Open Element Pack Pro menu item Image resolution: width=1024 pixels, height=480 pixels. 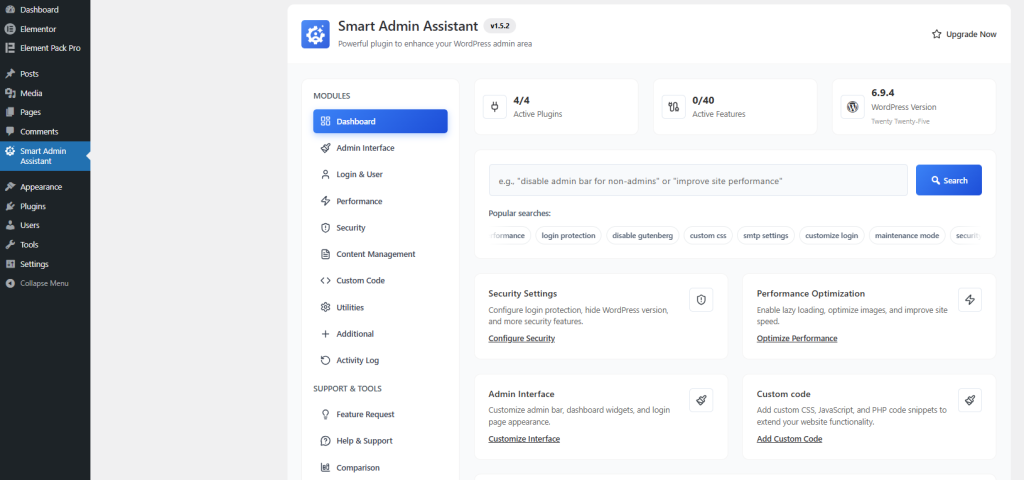click(45, 48)
